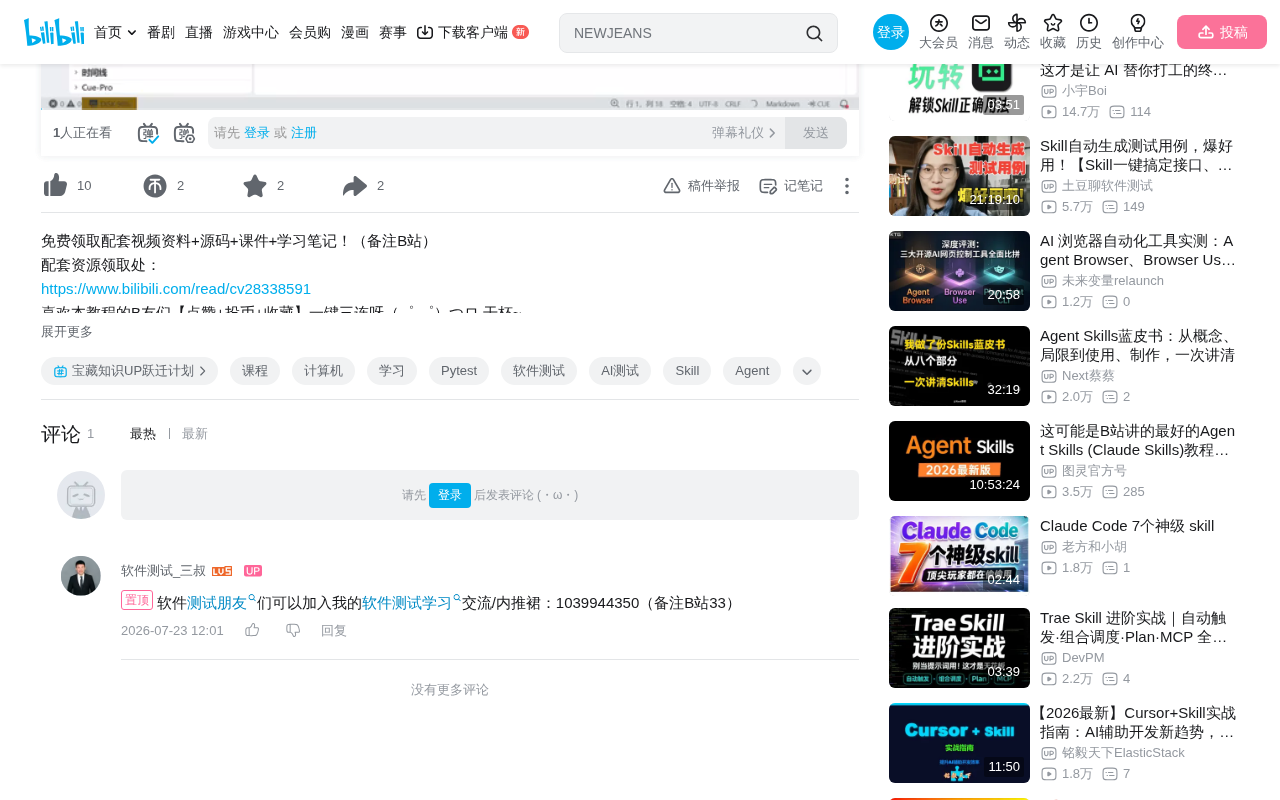
Task: Open danmaku settings icon
Action: (184, 133)
